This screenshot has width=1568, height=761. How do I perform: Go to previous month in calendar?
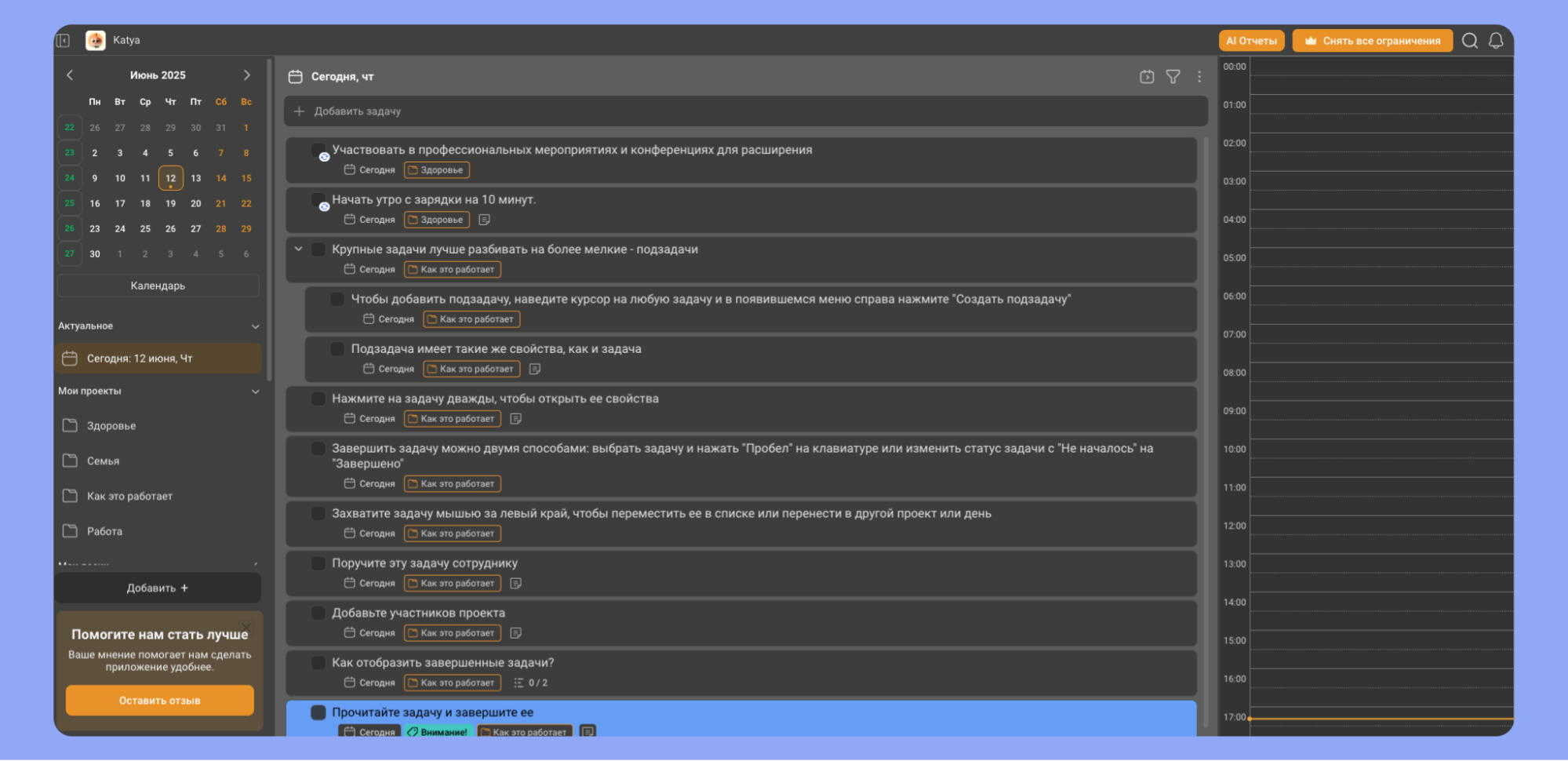pyautogui.click(x=70, y=75)
